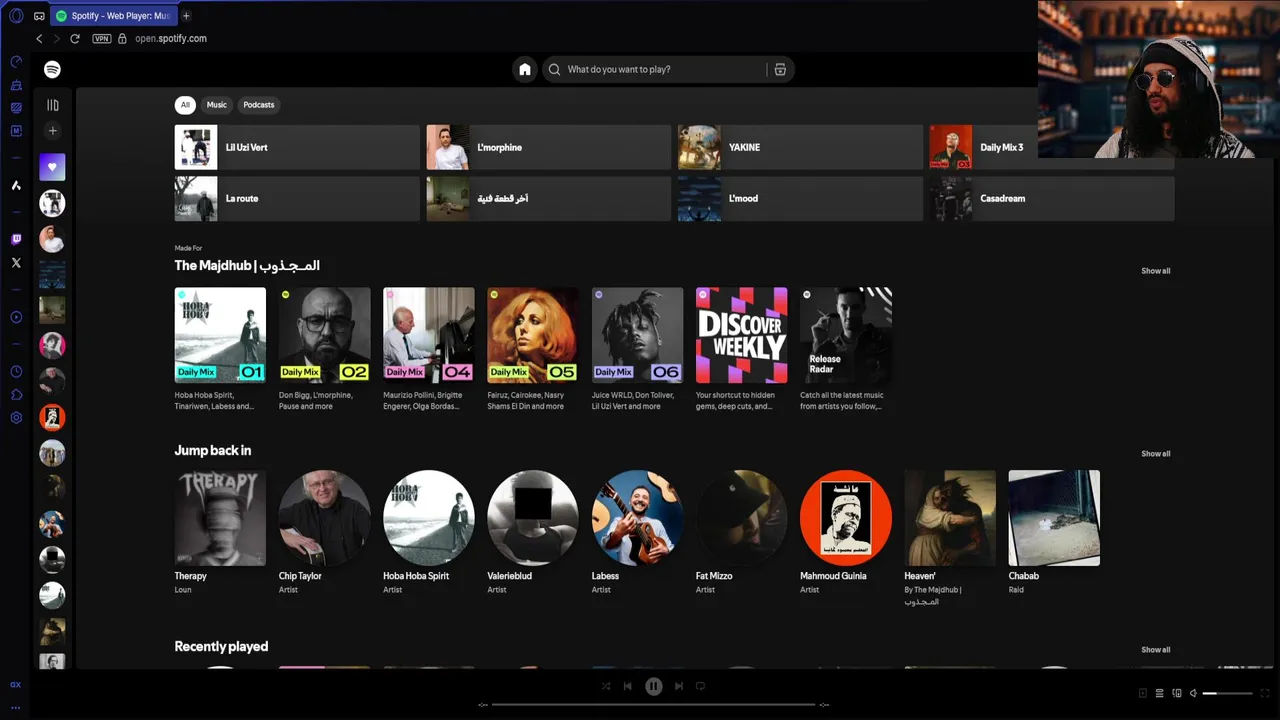Go to Spotify Home via house icon
Screen dimensions: 1280x720
pos(524,69)
